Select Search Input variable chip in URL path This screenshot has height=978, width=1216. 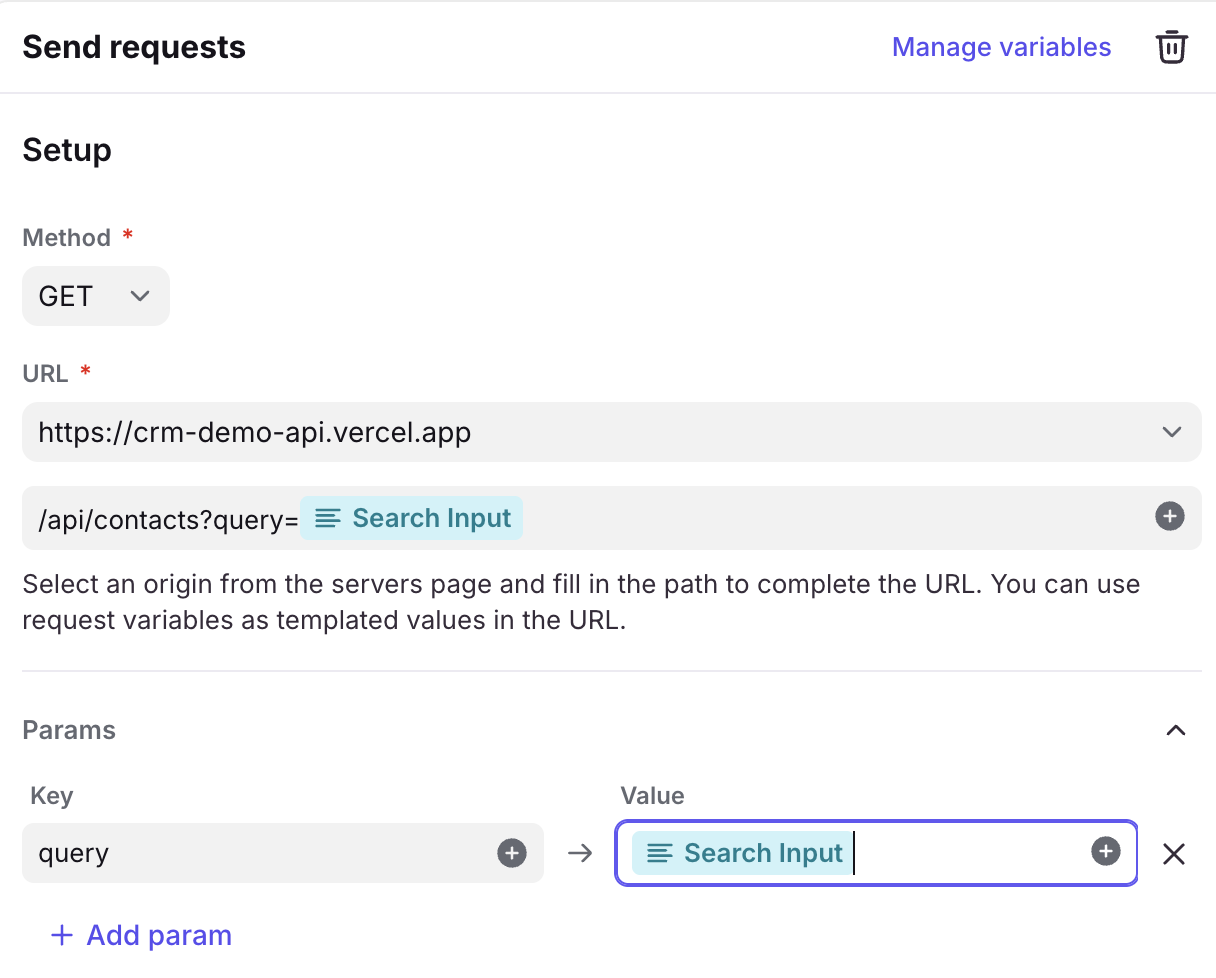[x=412, y=518]
